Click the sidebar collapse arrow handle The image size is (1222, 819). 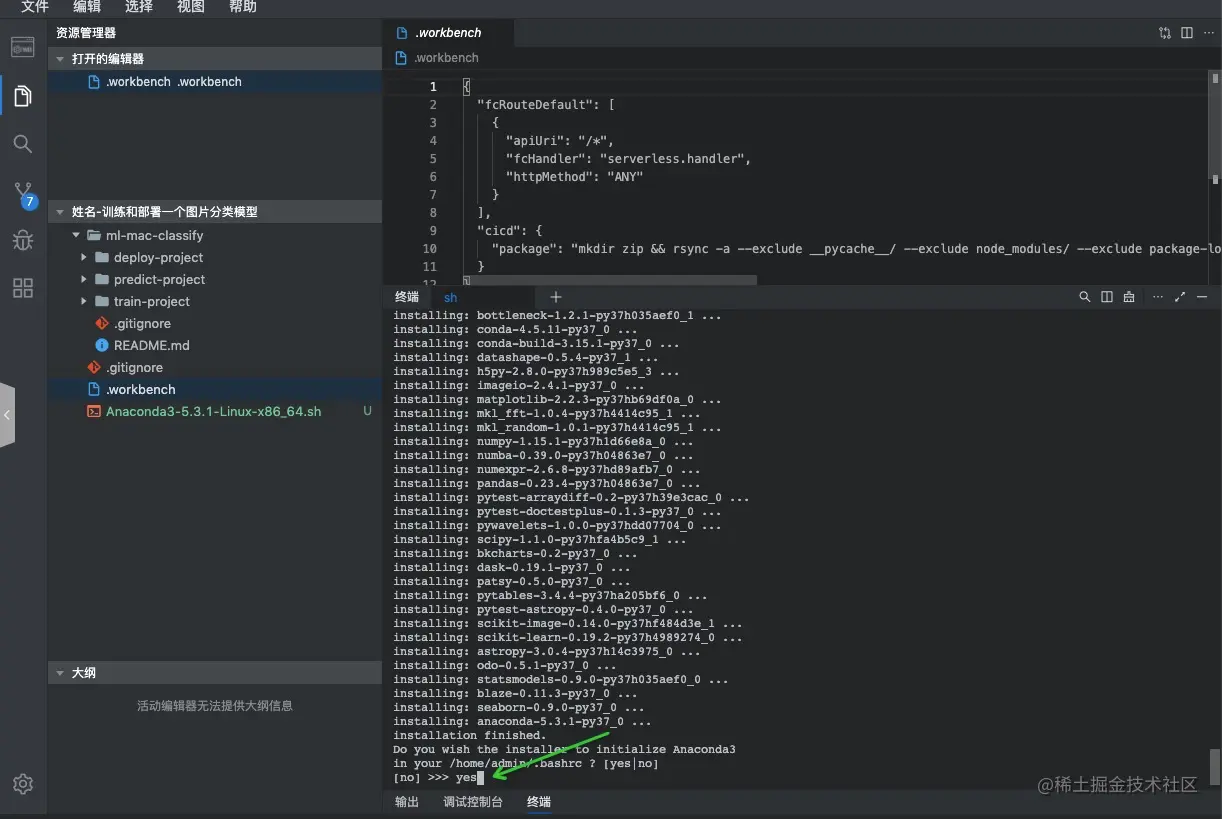pyautogui.click(x=7, y=414)
